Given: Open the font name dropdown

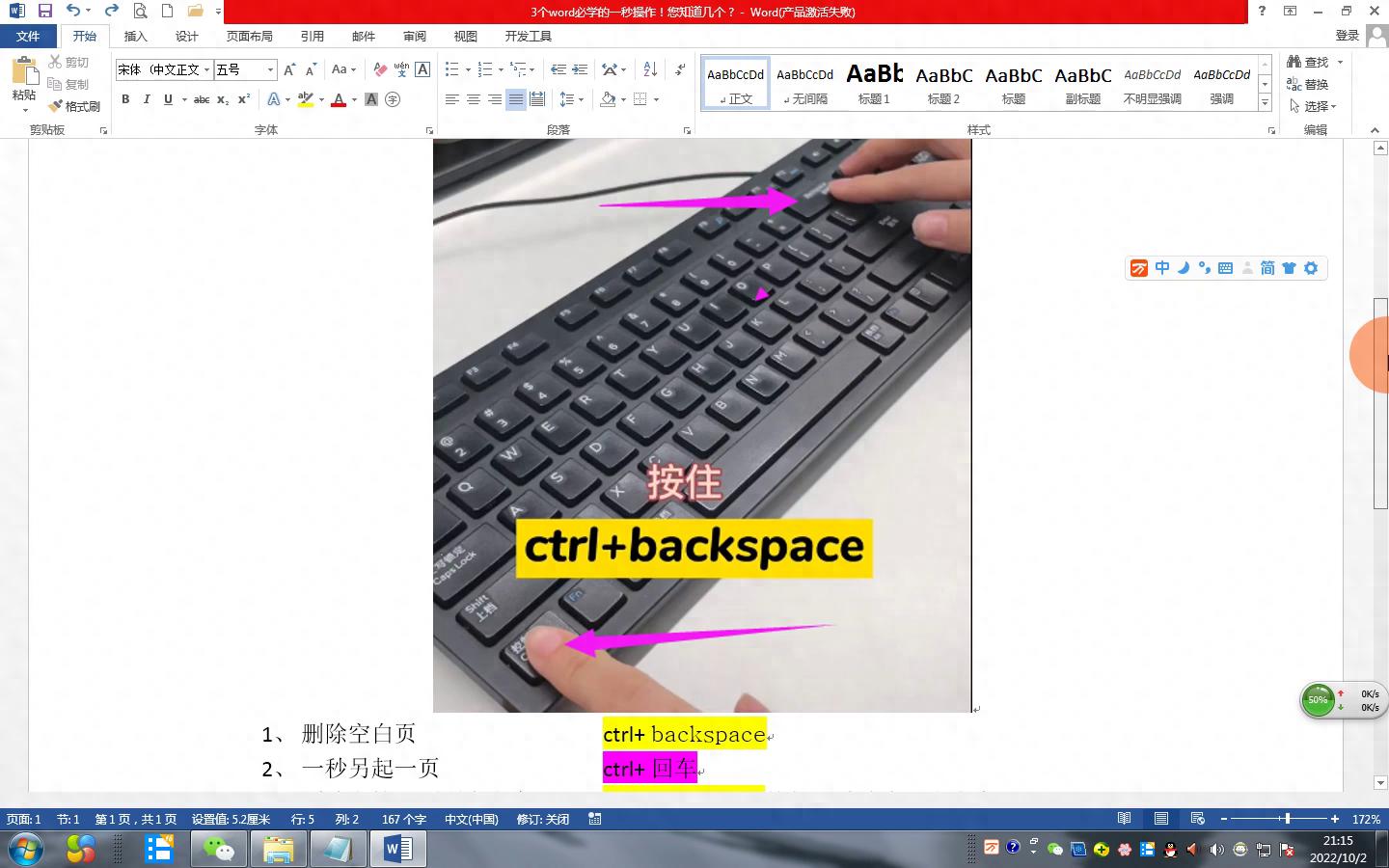Looking at the screenshot, I should [206, 69].
